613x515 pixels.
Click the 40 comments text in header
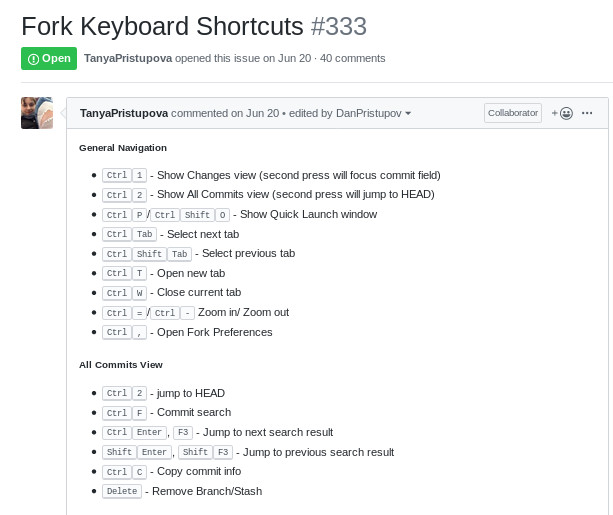pyautogui.click(x=353, y=58)
